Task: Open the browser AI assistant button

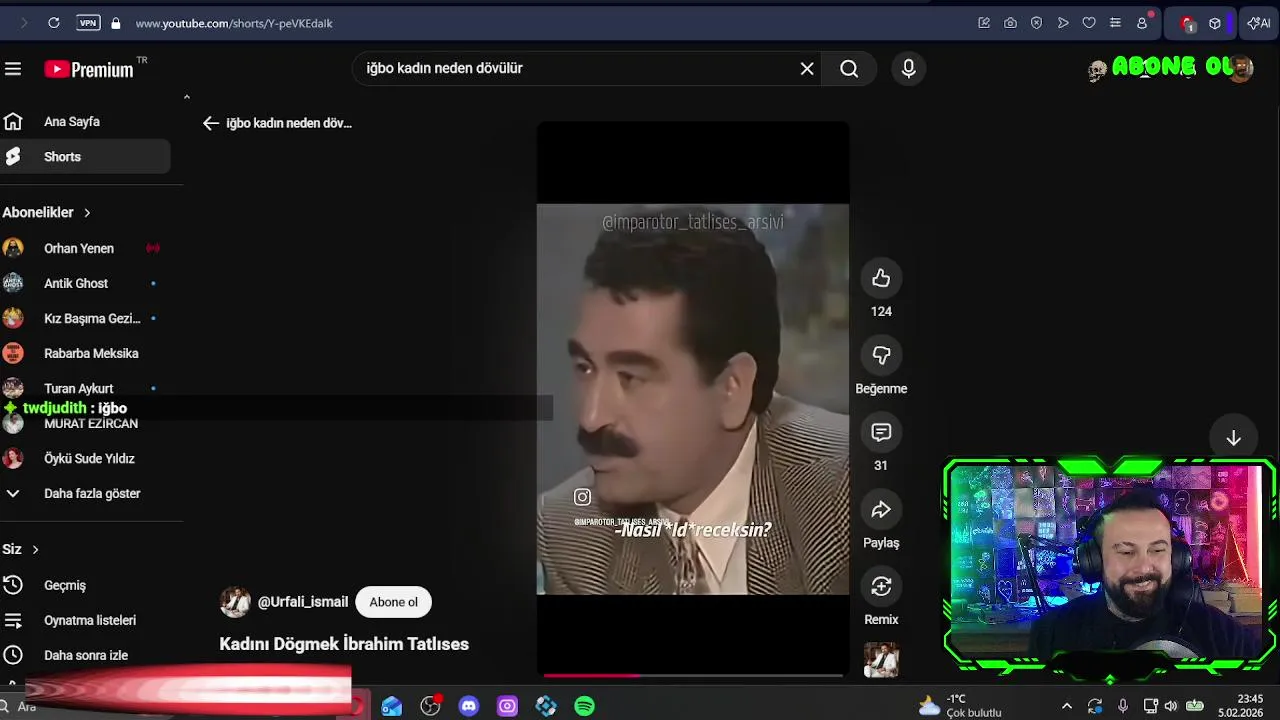Action: pyautogui.click(x=1258, y=23)
